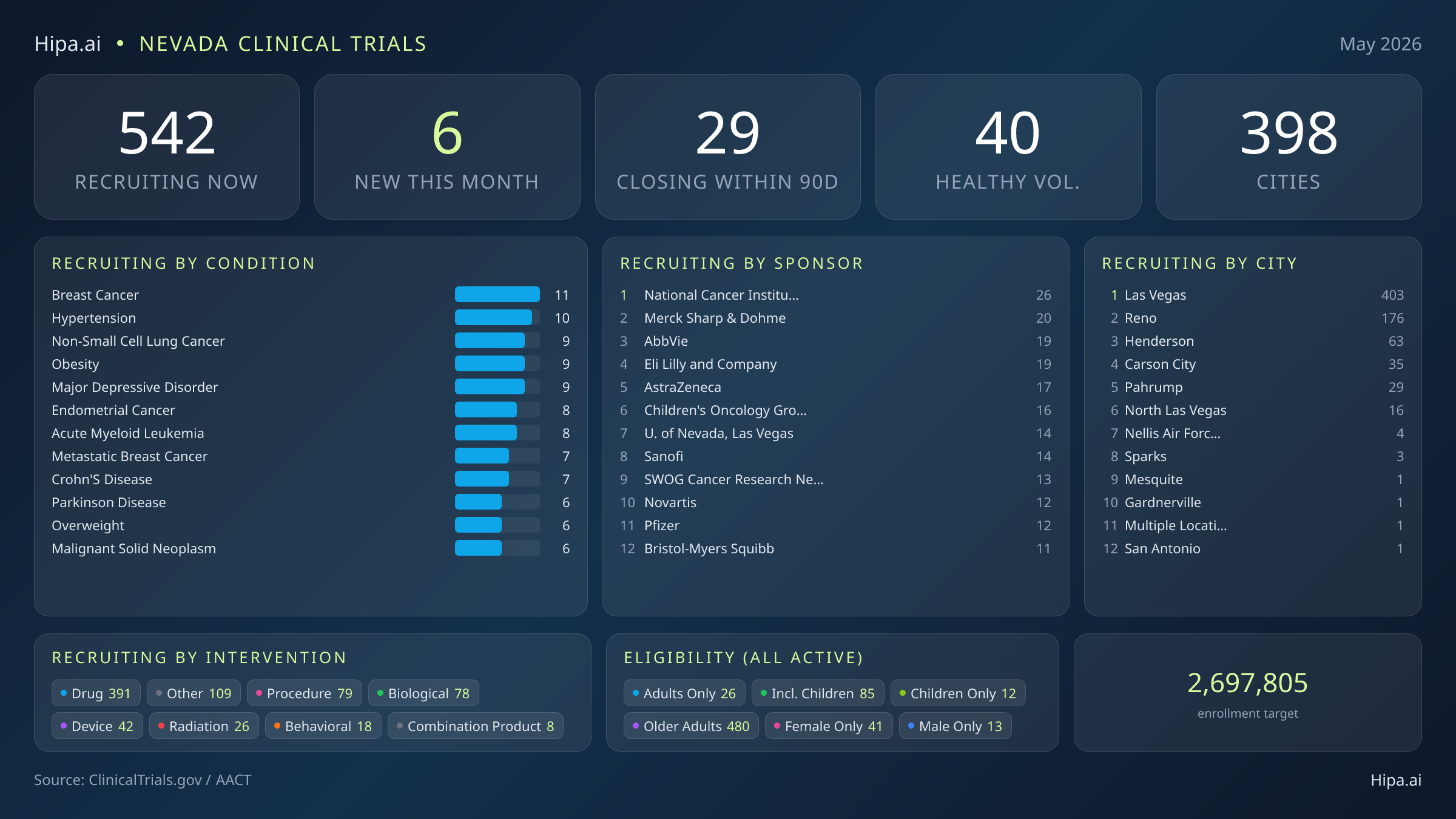Click the Overweight condition

(x=311, y=525)
